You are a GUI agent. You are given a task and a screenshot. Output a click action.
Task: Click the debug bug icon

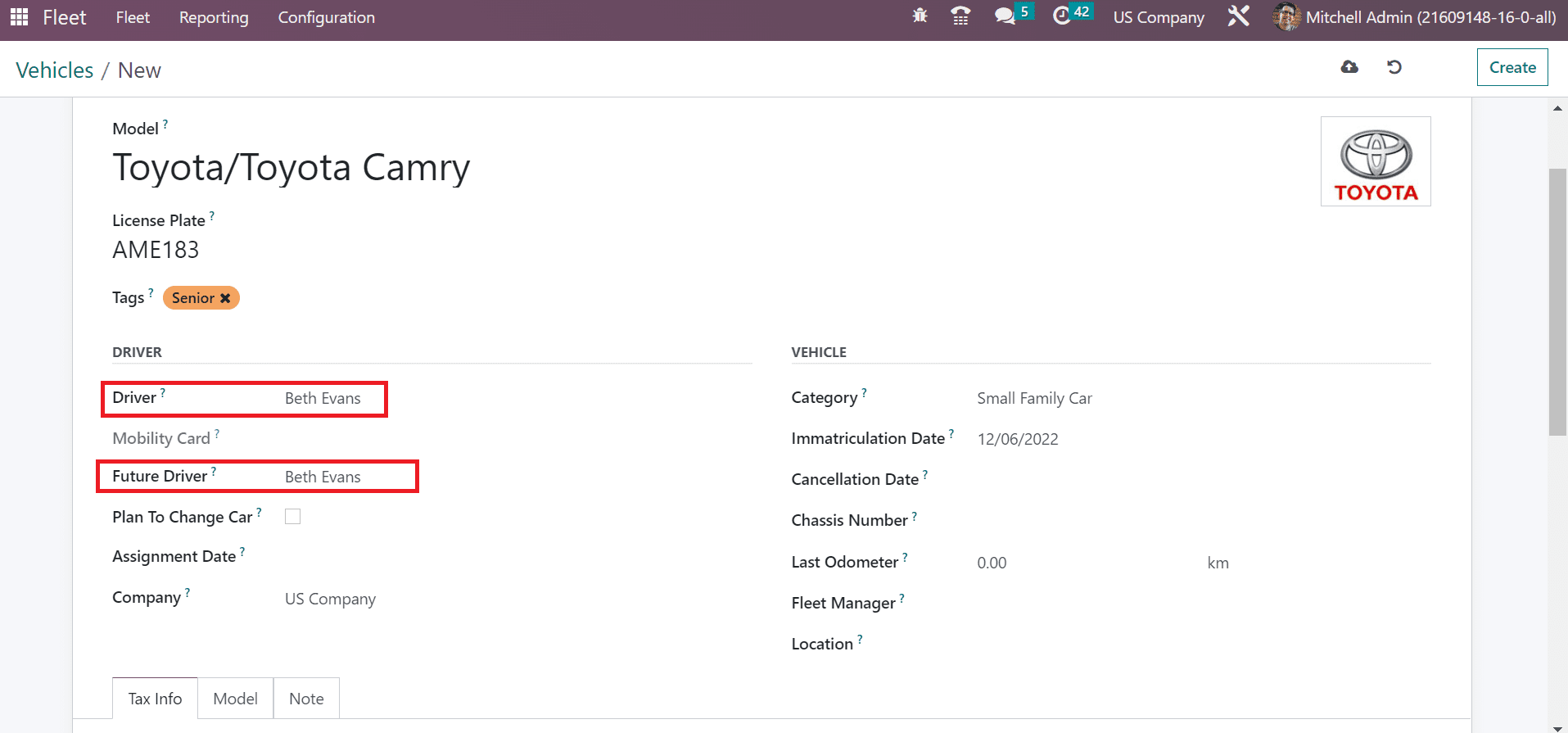pos(920,16)
